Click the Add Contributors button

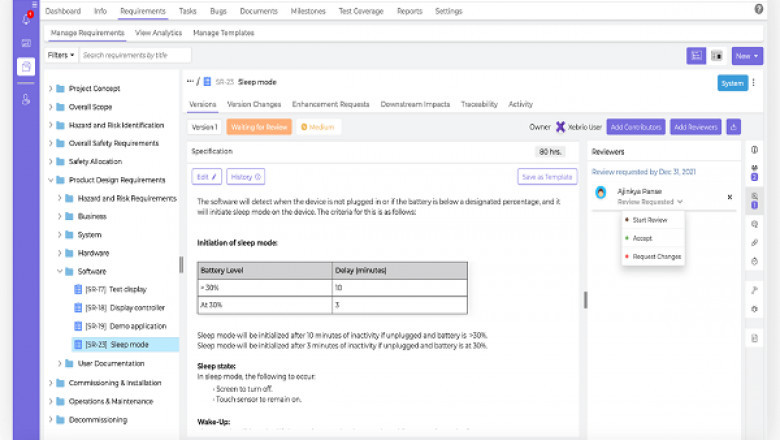point(636,127)
